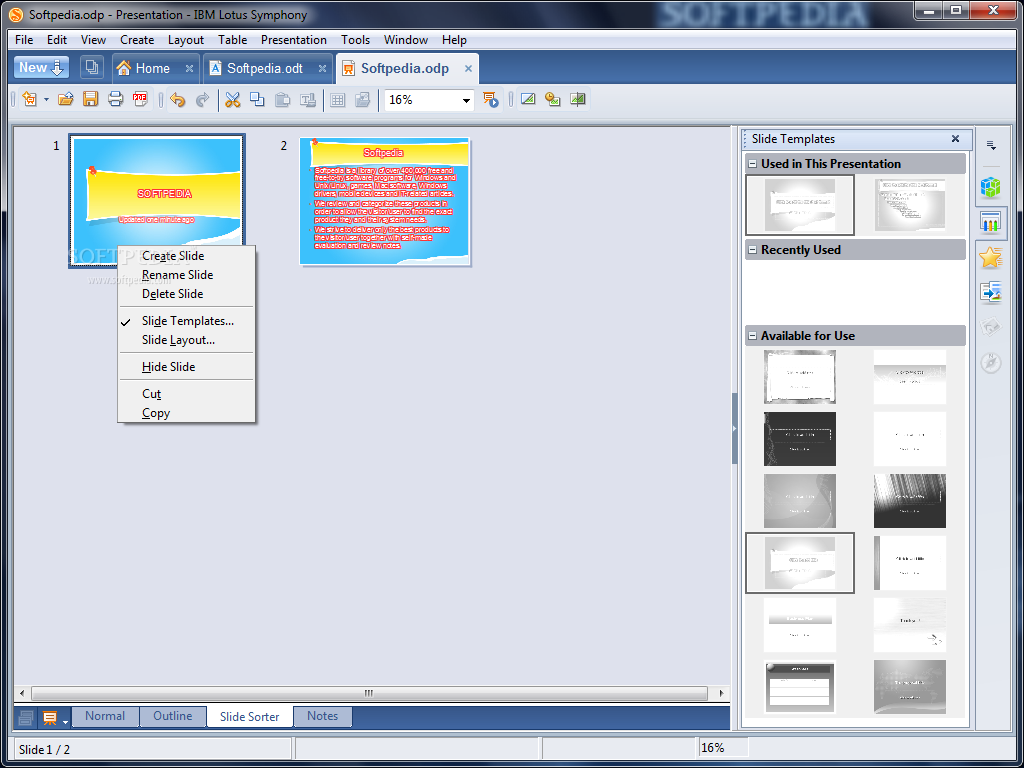Click the sidebar collapse handle
1024x768 pixels.
735,428
